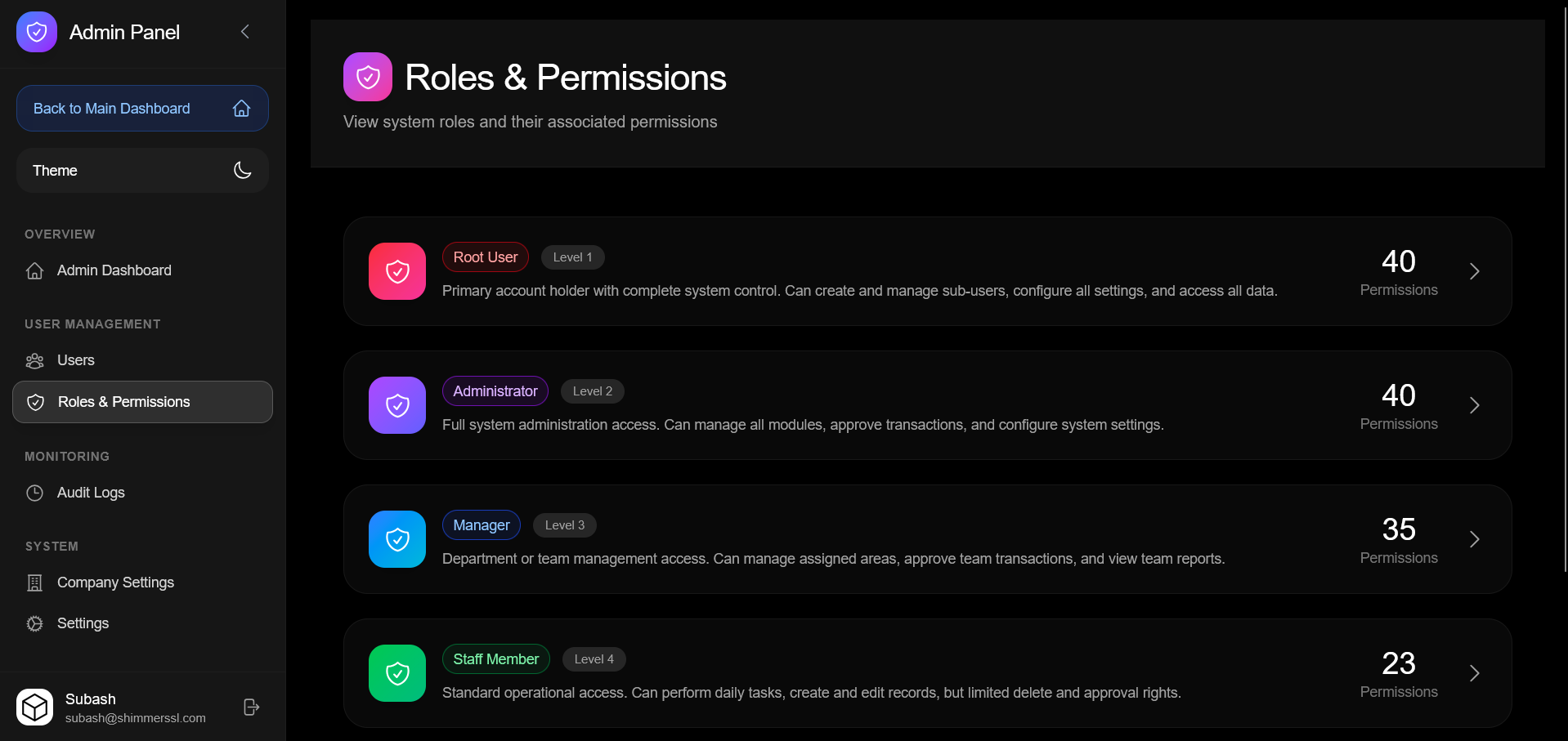The image size is (1568, 741).
Task: Collapse the Admin Panel sidebar
Action: 244,32
